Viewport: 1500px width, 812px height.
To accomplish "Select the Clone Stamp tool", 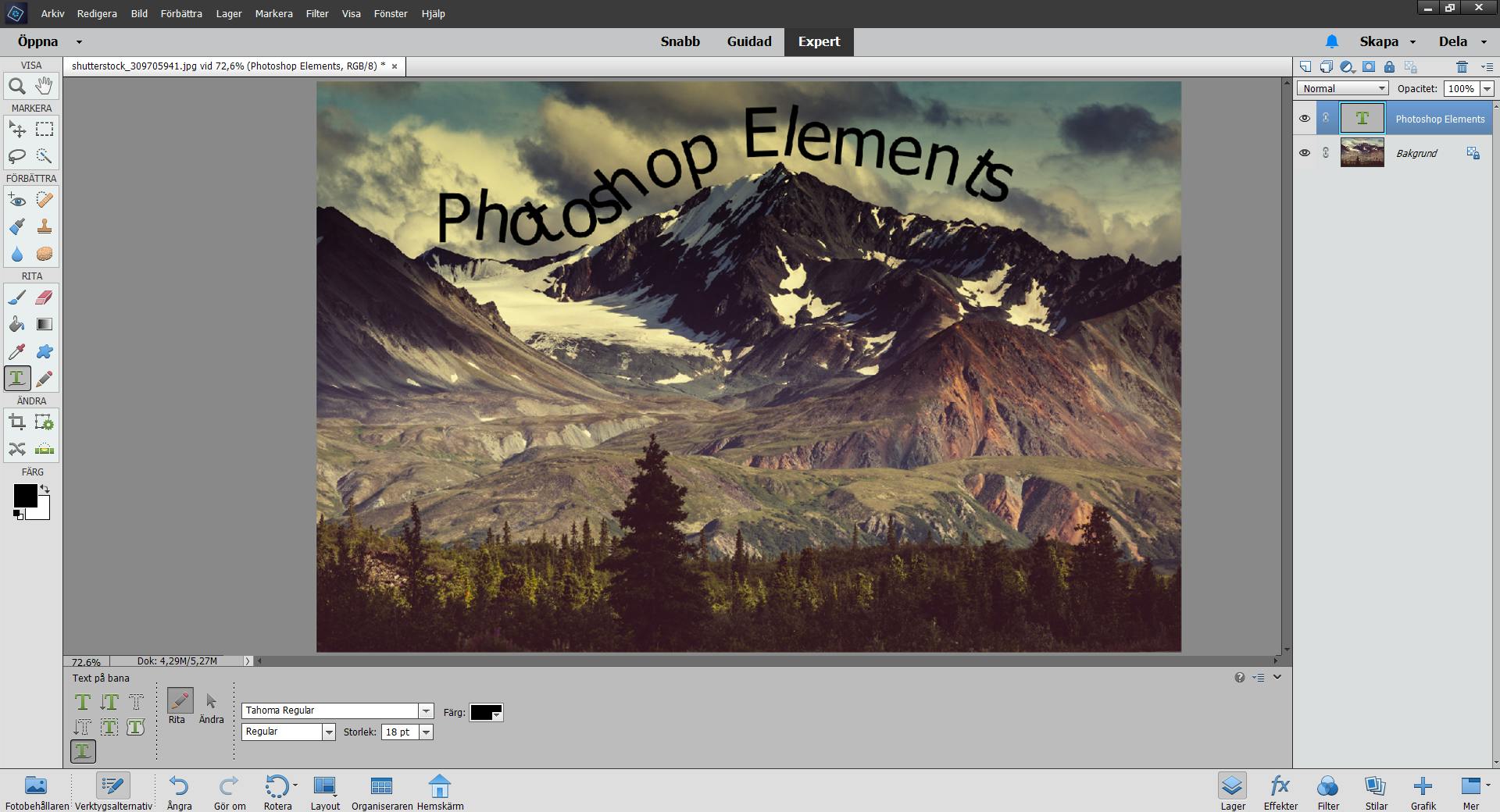I will 45,226.
